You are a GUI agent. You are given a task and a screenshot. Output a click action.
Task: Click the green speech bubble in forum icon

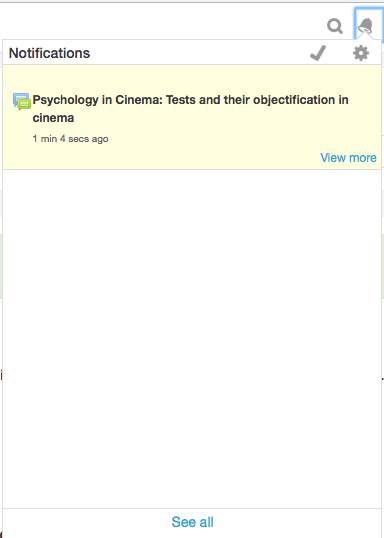[x=24, y=104]
